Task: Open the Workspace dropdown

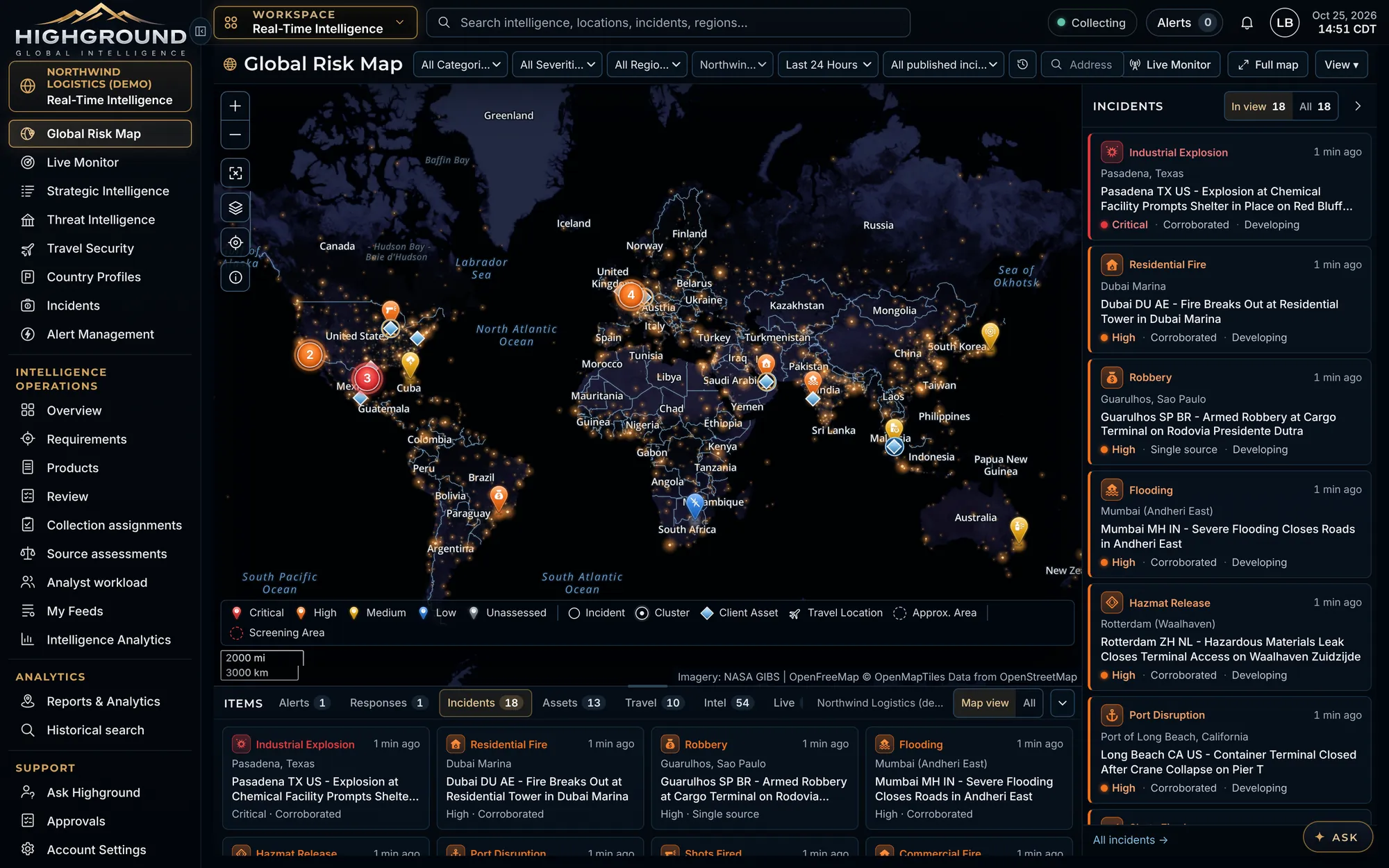Action: (315, 22)
